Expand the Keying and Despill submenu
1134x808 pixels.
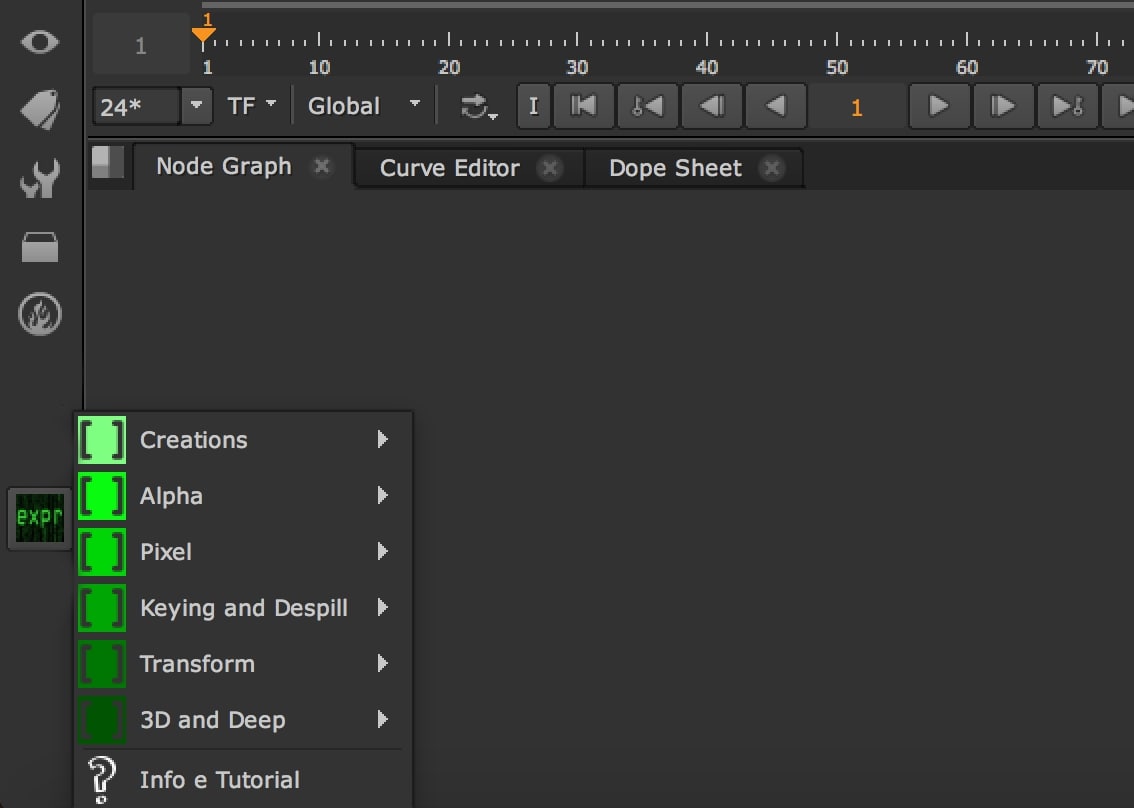coord(244,608)
